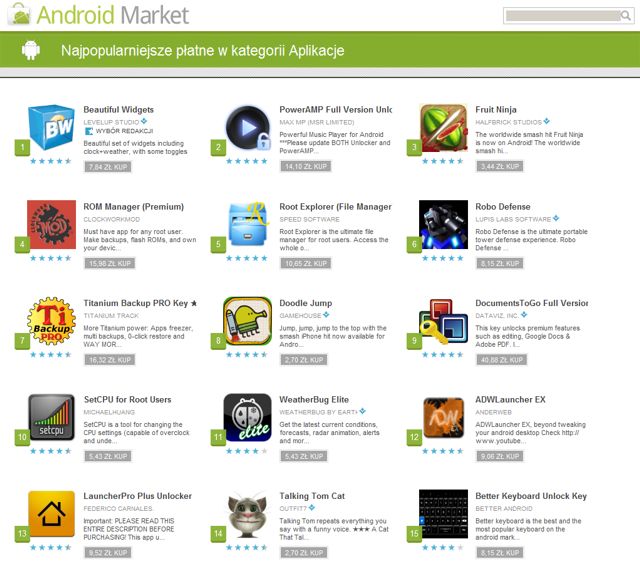Open the SetCPU for Root Users title link
The width and height of the screenshot is (640, 563).
coord(127,400)
